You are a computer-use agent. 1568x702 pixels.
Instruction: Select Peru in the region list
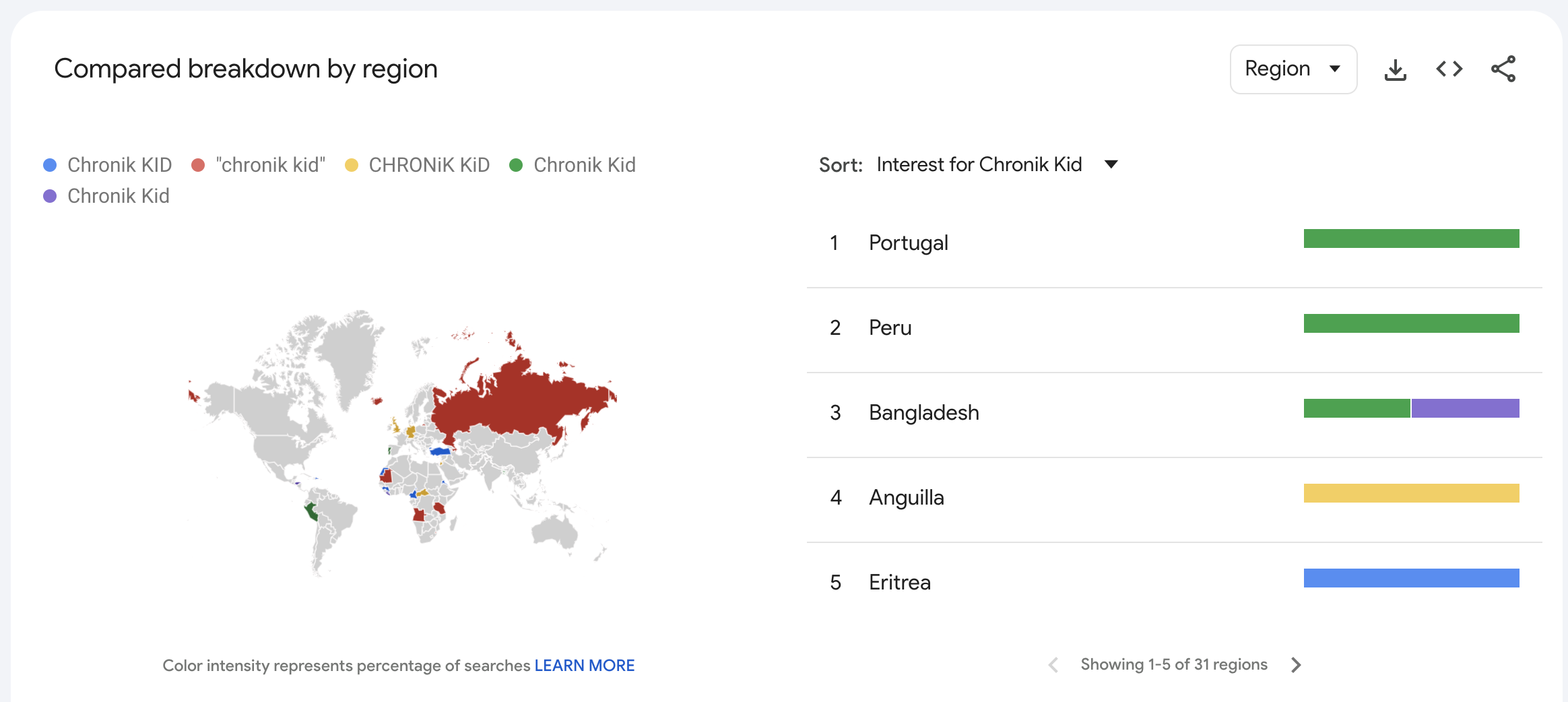click(x=890, y=327)
